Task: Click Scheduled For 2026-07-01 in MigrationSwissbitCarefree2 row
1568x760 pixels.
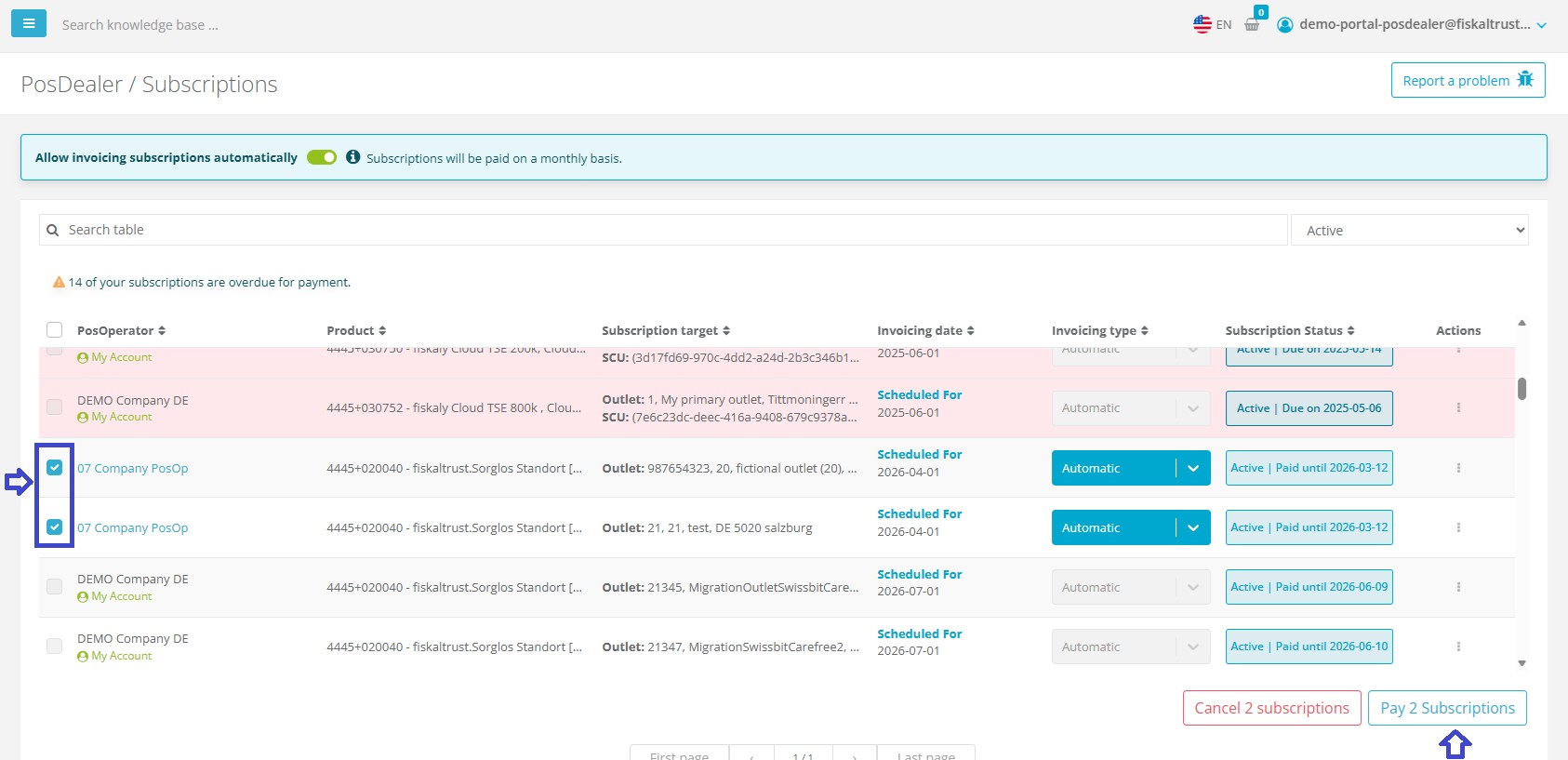Action: (919, 642)
